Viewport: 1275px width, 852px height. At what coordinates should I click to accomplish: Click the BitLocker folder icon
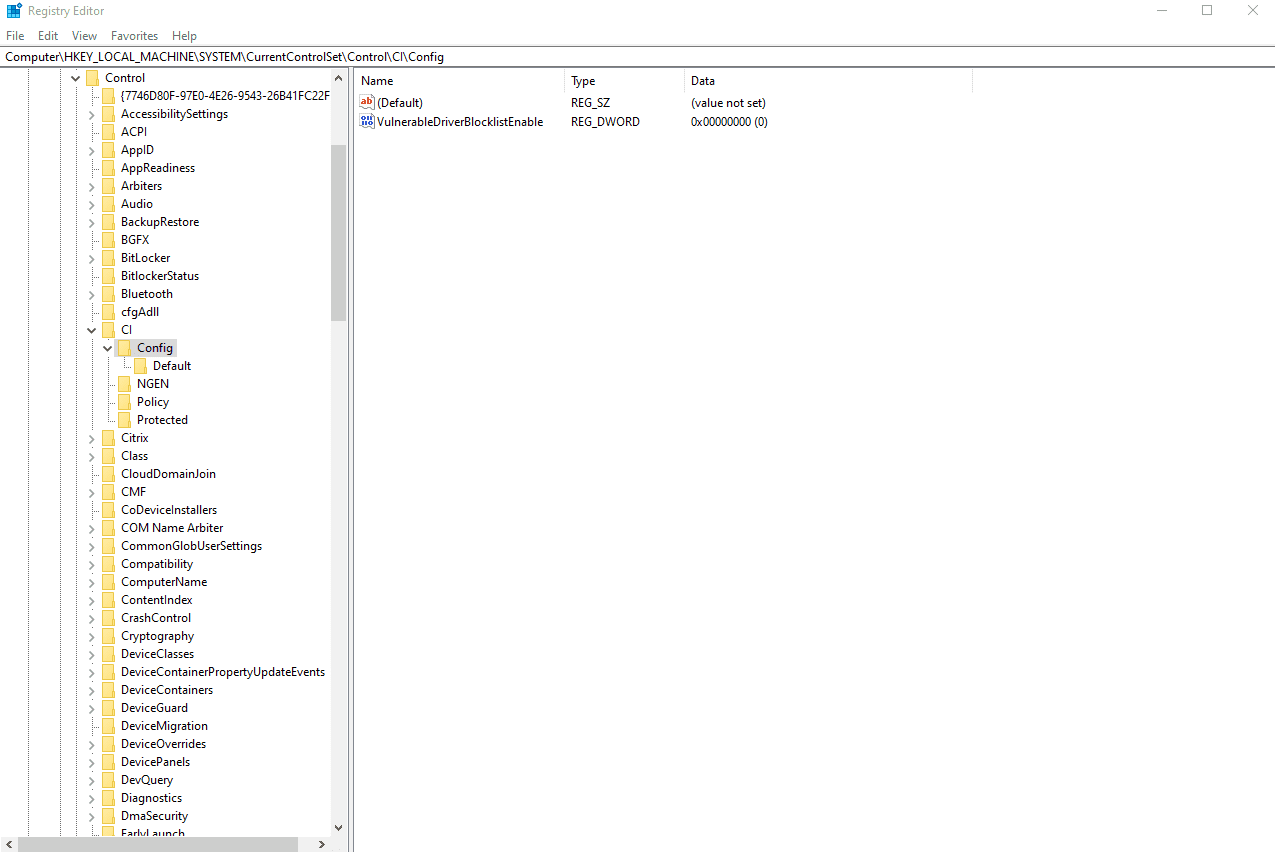coord(108,257)
